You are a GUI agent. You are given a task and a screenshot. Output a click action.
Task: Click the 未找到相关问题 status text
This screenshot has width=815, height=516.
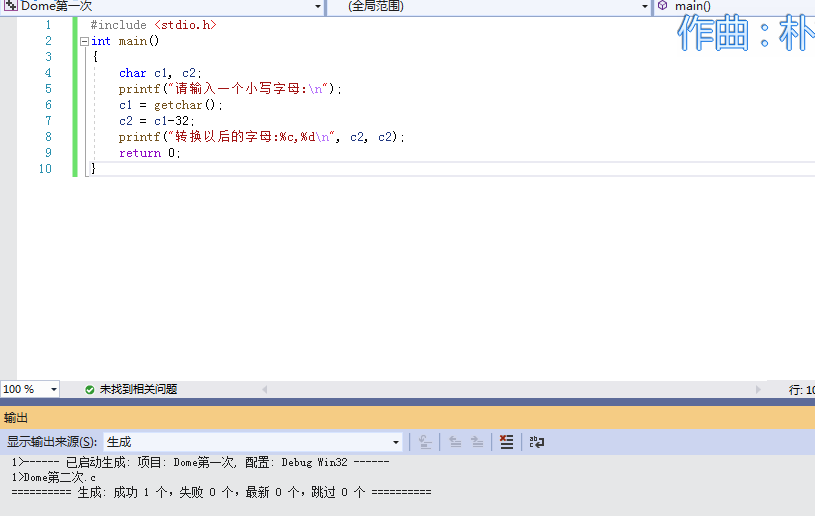click(x=138, y=389)
